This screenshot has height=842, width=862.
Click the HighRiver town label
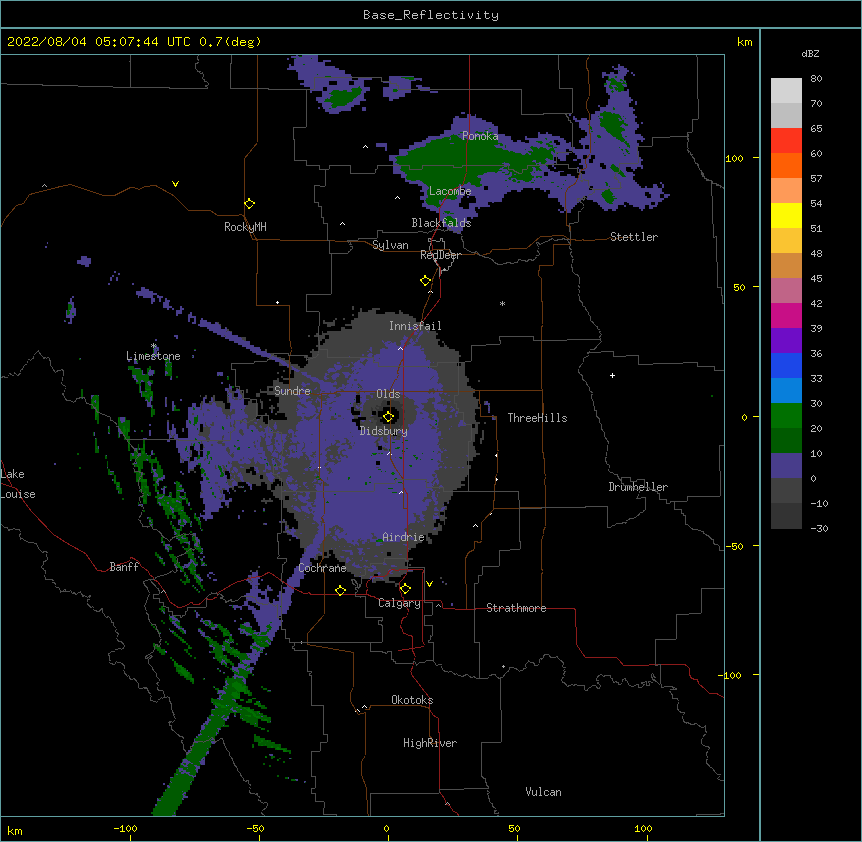[x=430, y=743]
